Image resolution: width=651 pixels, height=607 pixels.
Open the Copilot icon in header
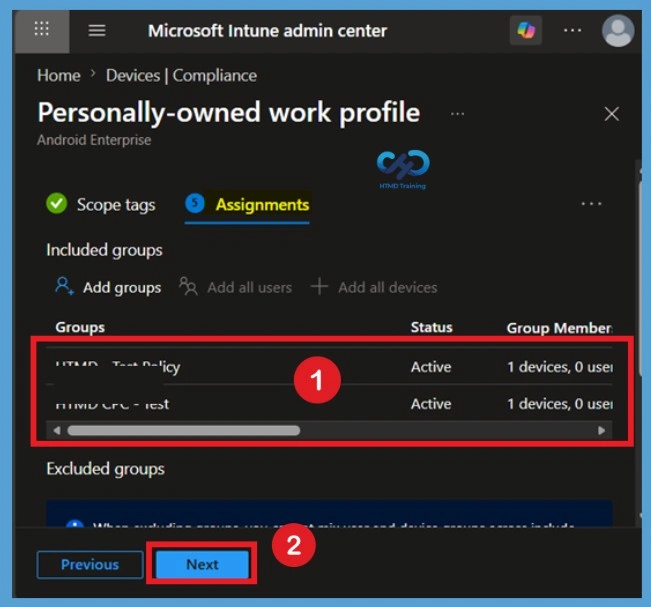tap(526, 30)
